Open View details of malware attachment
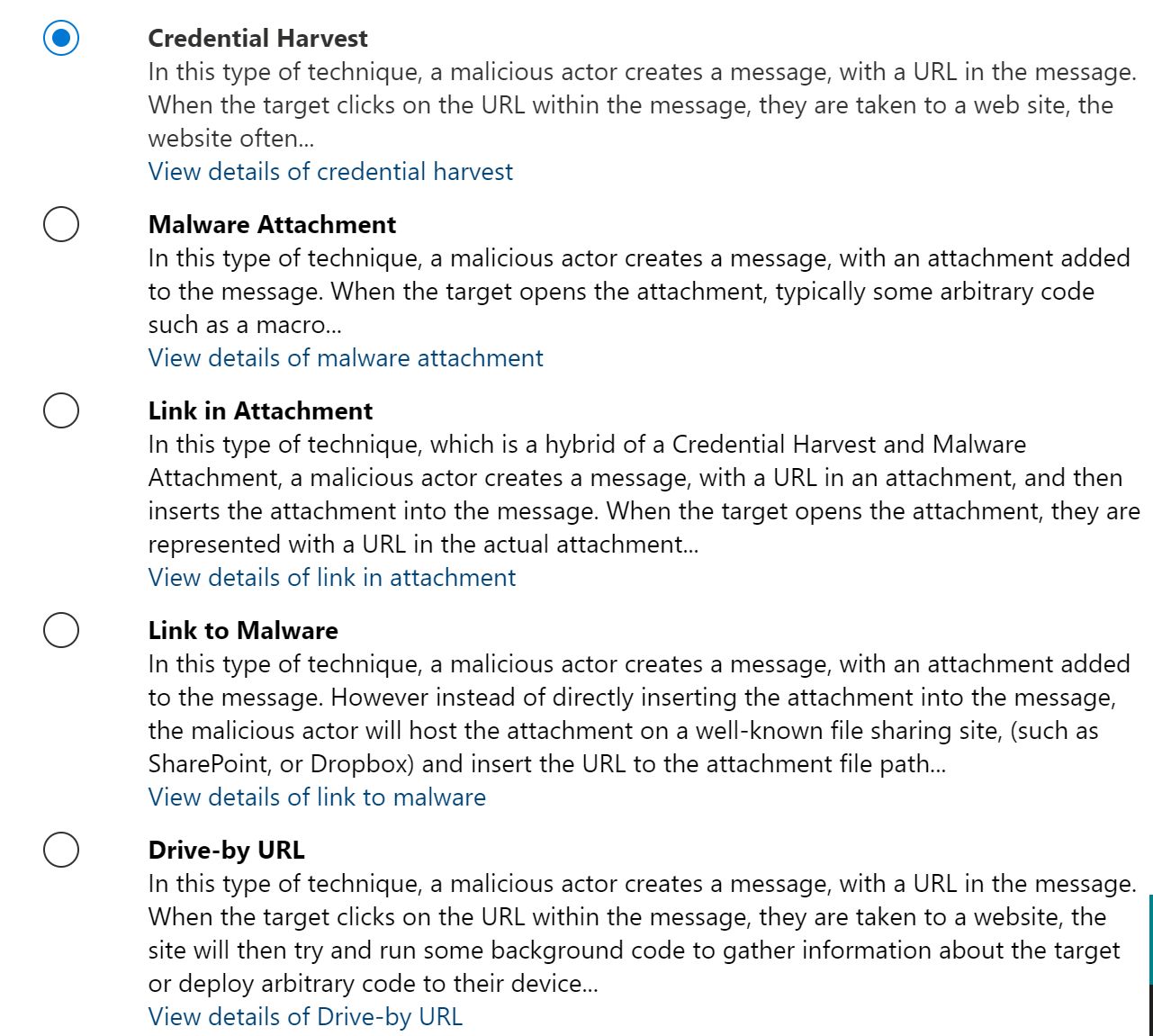The width and height of the screenshot is (1153, 1036). (x=346, y=358)
